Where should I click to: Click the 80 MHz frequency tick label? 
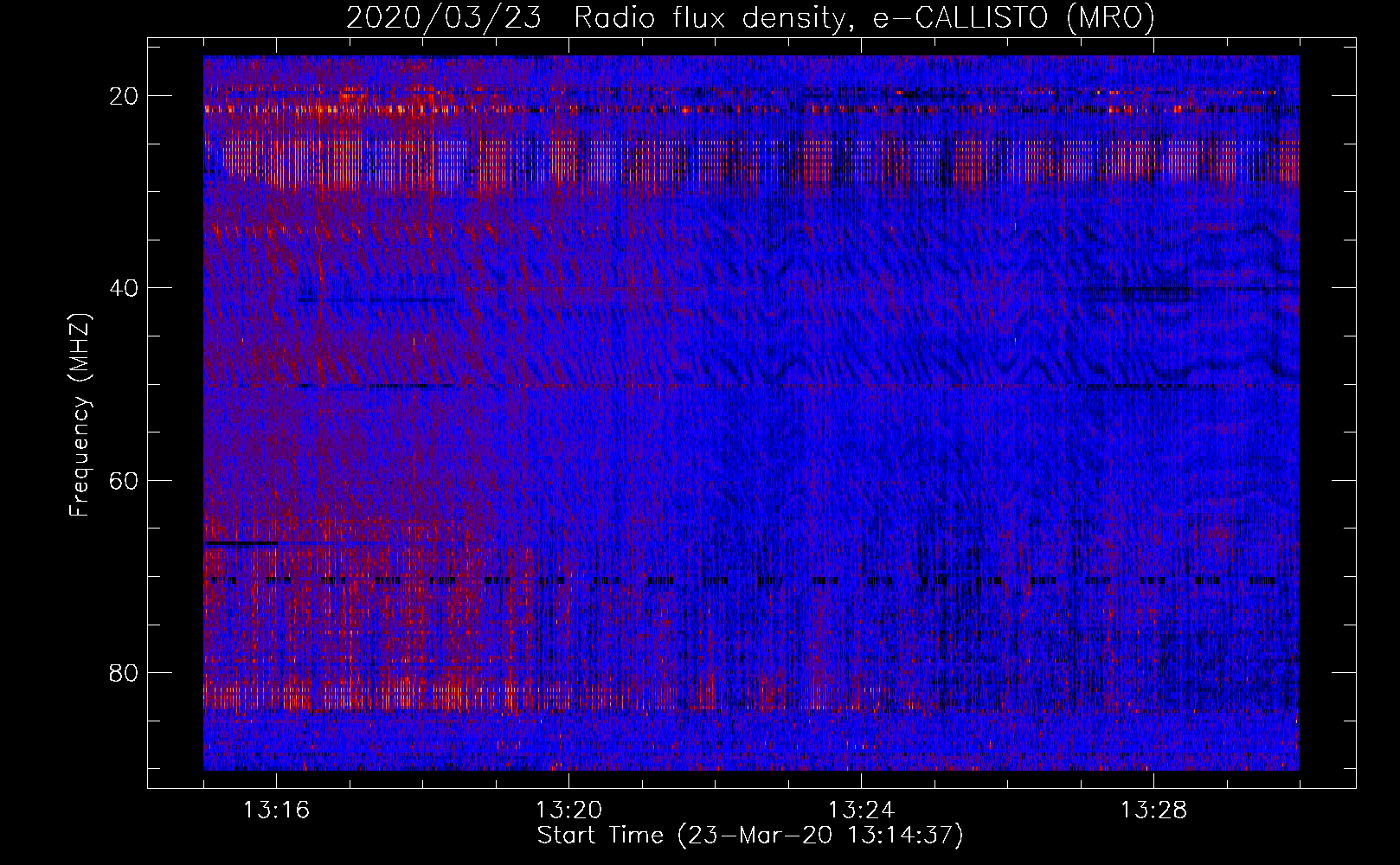[124, 673]
